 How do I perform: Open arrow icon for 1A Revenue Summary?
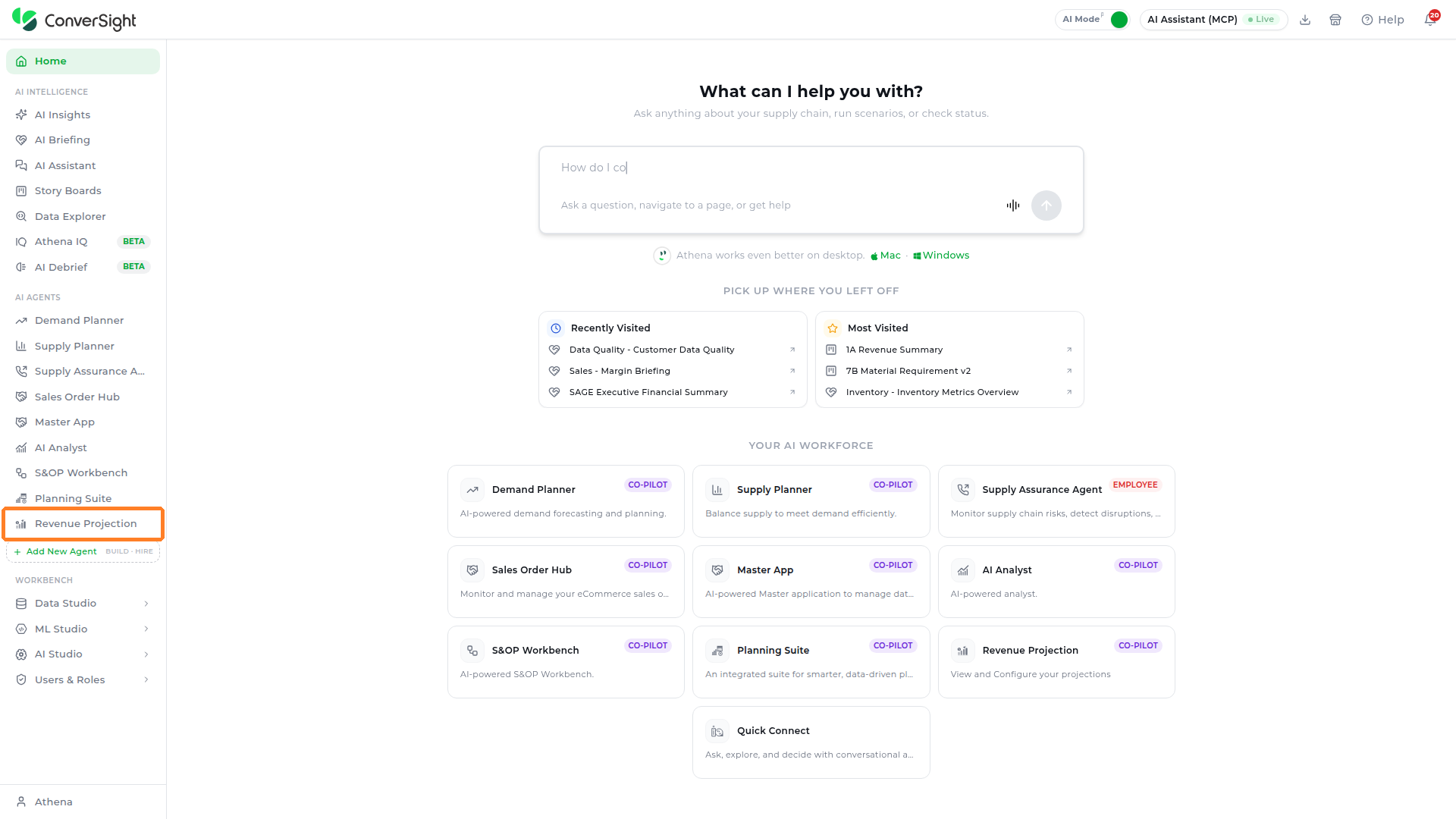click(x=1069, y=350)
